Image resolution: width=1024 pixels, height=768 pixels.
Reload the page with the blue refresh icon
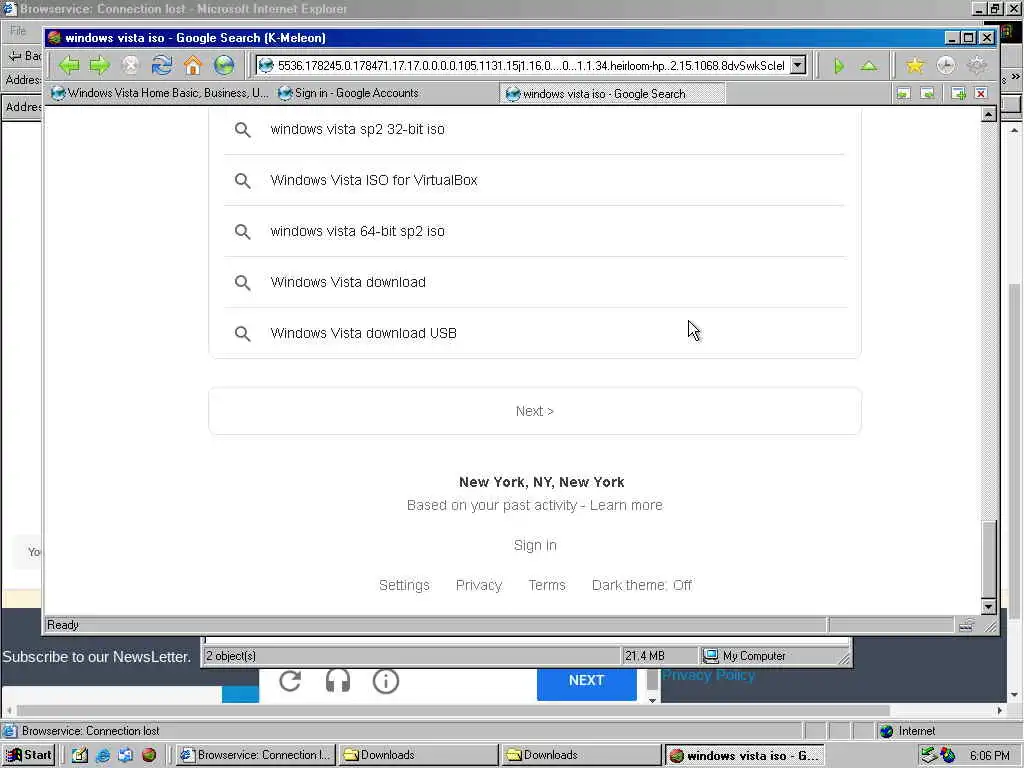[x=161, y=65]
